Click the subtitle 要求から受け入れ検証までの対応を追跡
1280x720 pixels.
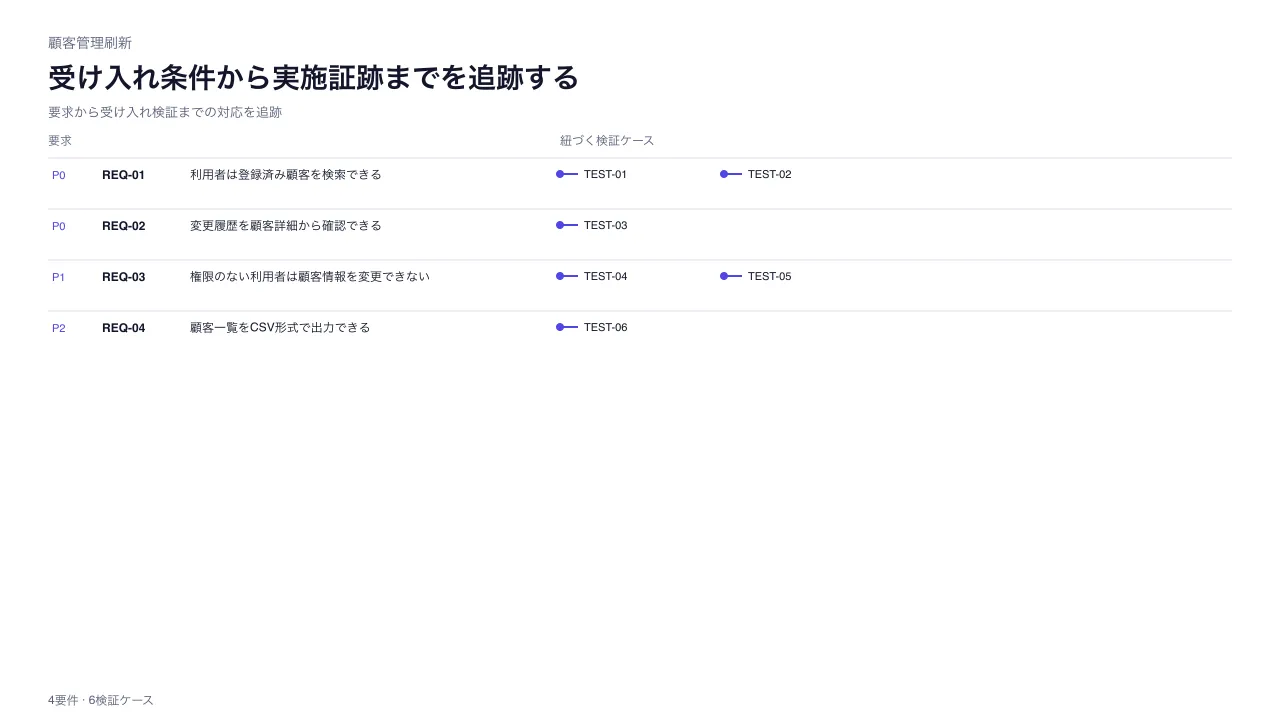[x=165, y=112]
